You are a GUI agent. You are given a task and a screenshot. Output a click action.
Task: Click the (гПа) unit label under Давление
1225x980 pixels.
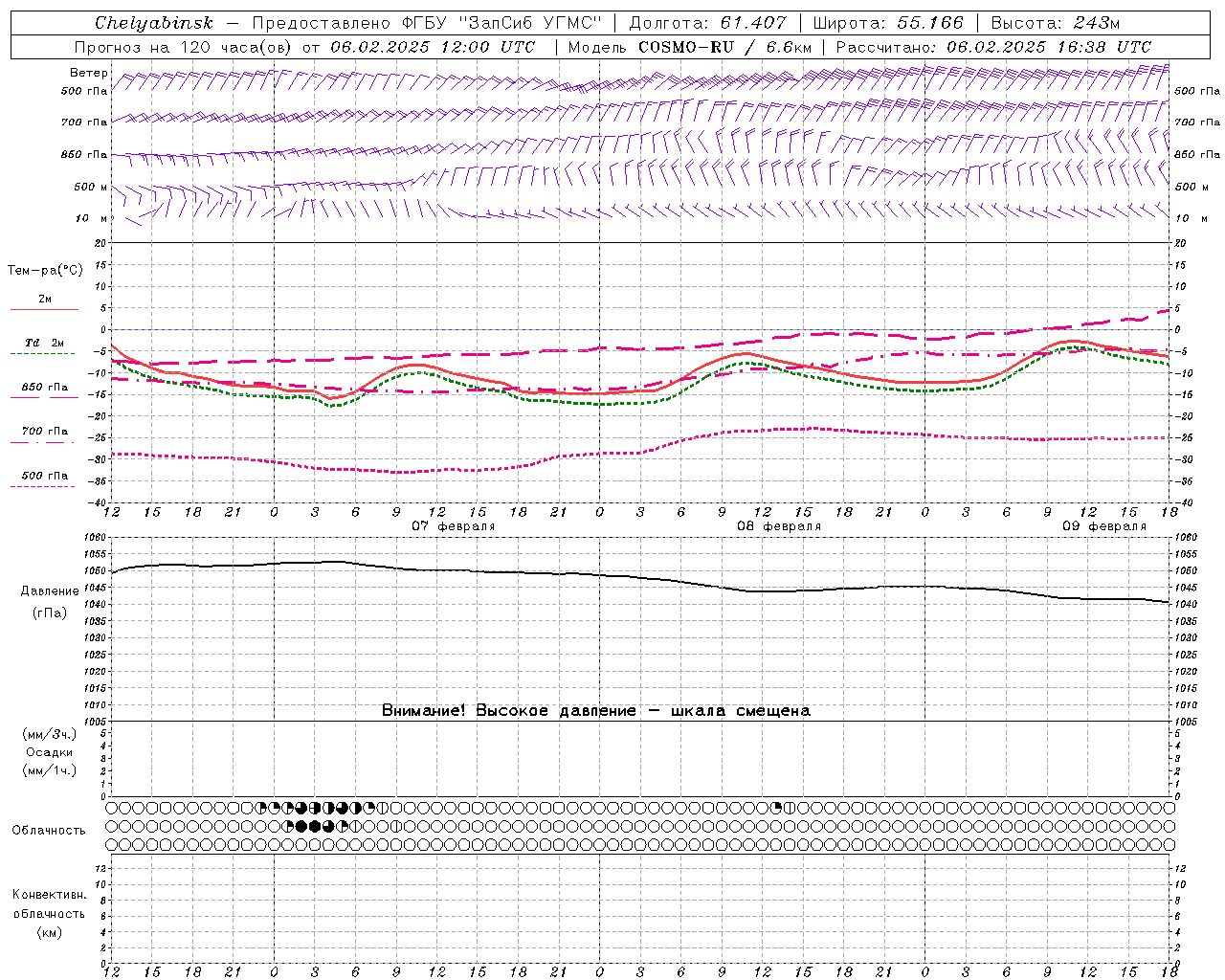50,613
